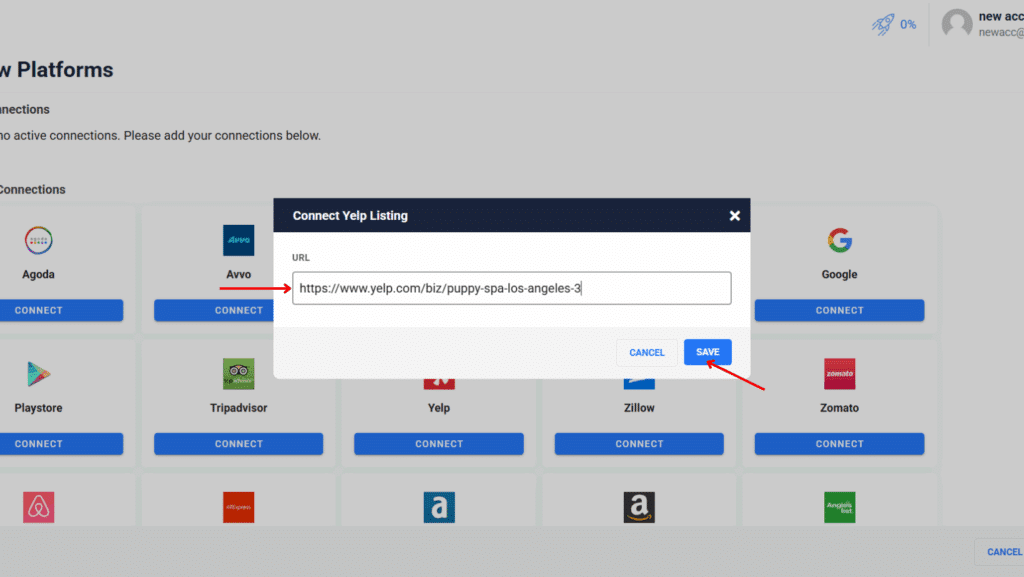
Task: Click the Yelp listing URL field
Action: point(511,288)
